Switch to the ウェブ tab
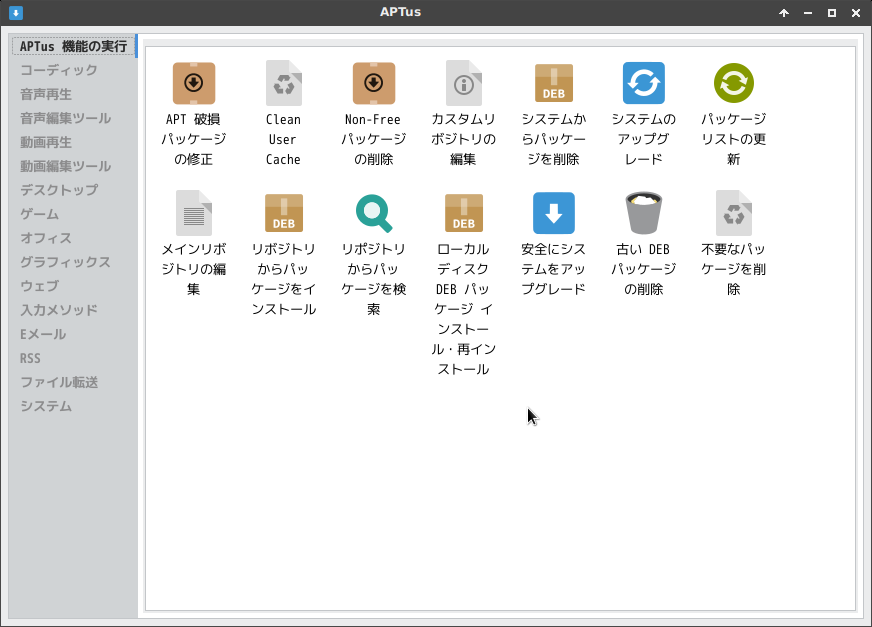This screenshot has width=872, height=627. [x=39, y=286]
